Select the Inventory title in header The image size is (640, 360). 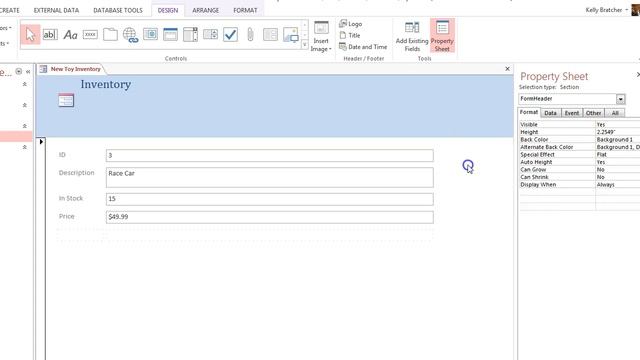[106, 84]
